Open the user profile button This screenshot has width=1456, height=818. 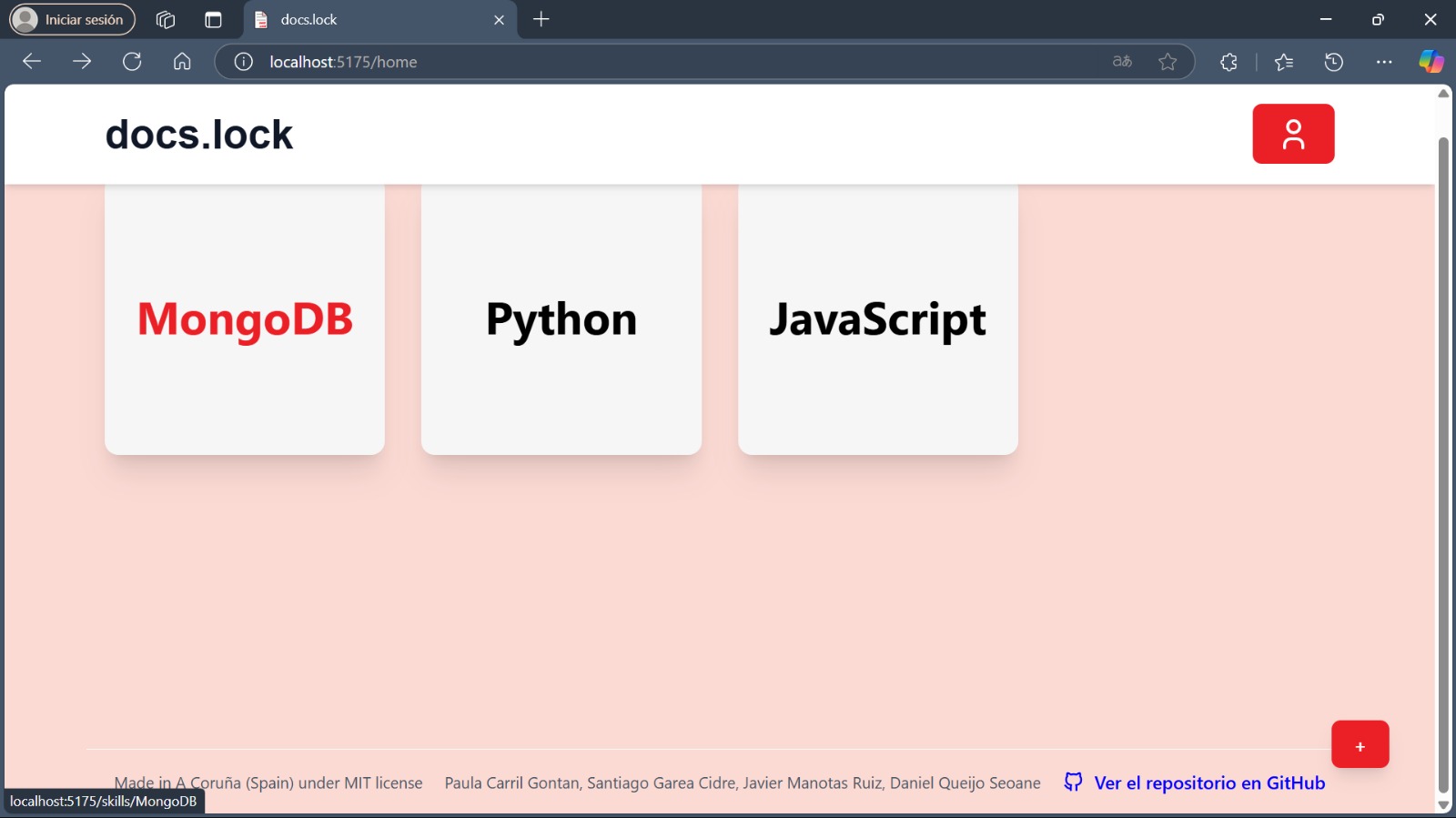pos(1293,134)
